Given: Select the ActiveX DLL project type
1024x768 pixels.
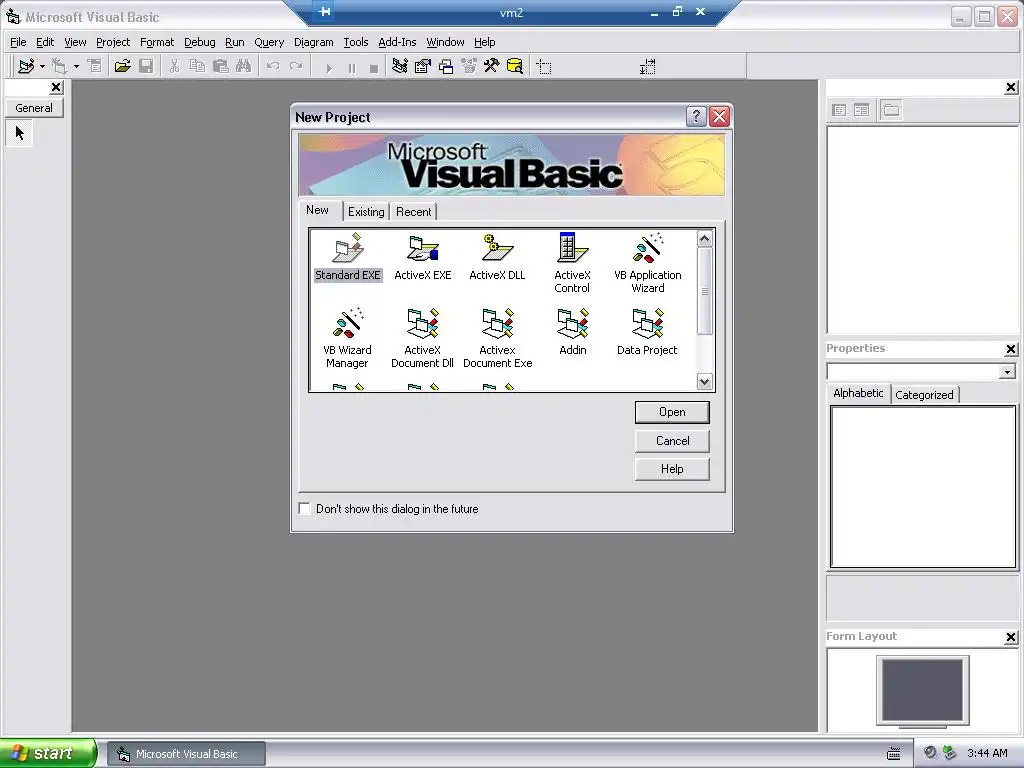Looking at the screenshot, I should click(497, 257).
